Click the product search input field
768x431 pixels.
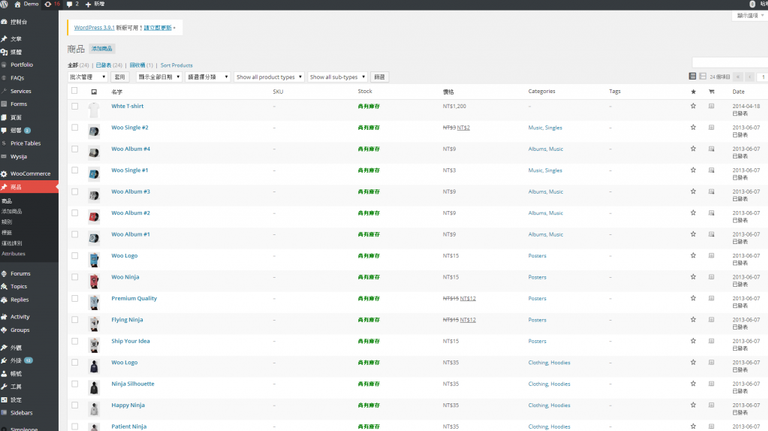730,63
